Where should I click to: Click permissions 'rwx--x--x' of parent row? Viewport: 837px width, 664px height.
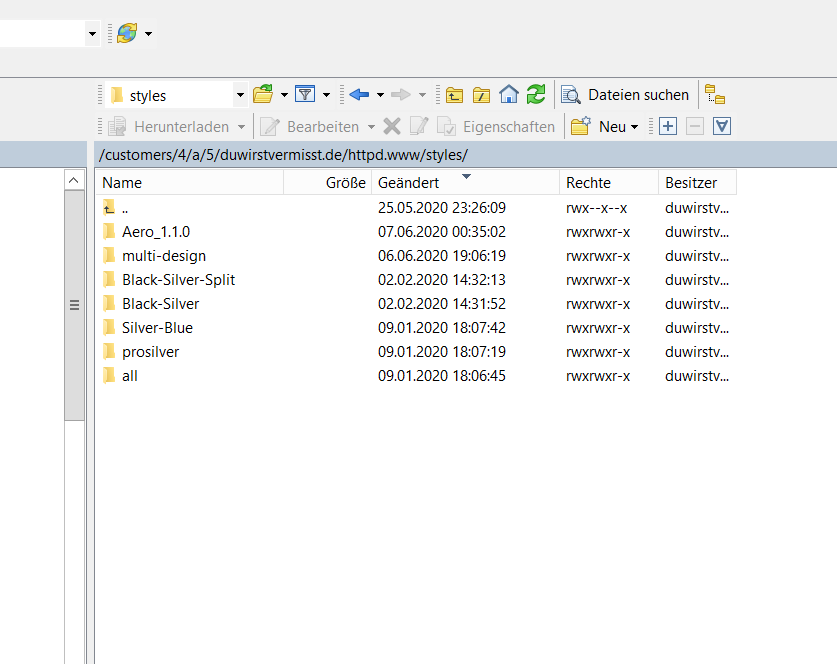tap(597, 208)
